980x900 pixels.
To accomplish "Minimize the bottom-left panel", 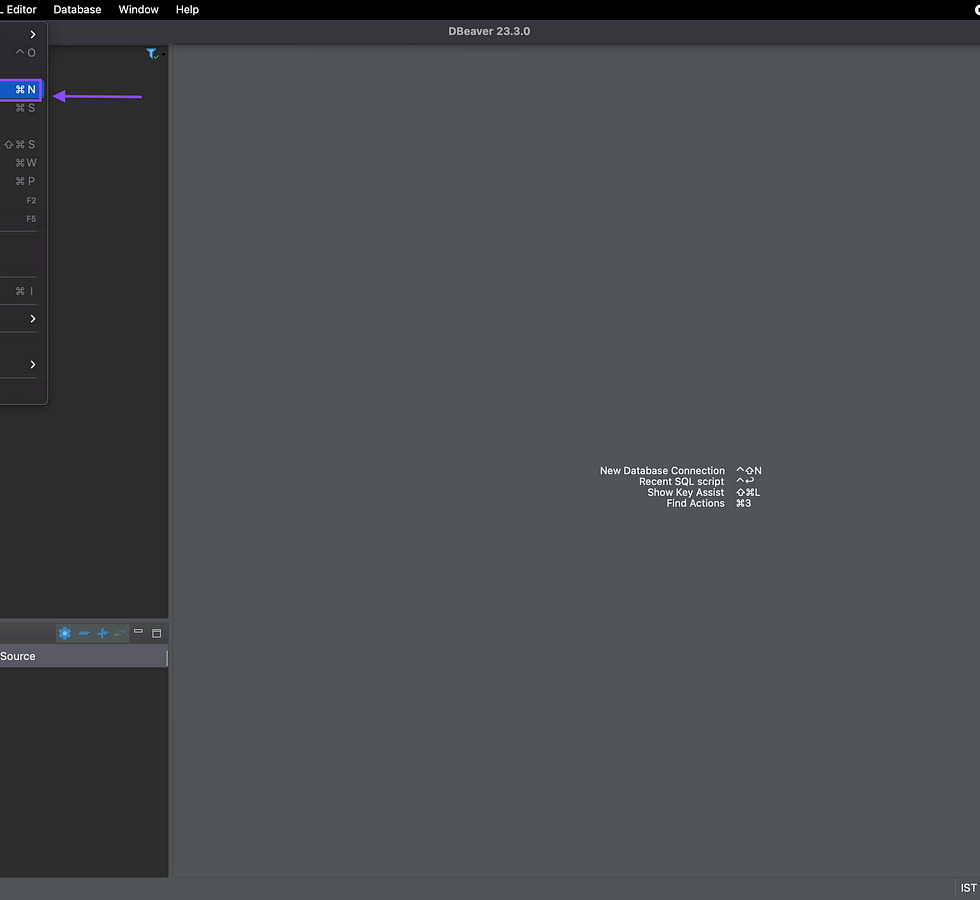I will click(139, 632).
